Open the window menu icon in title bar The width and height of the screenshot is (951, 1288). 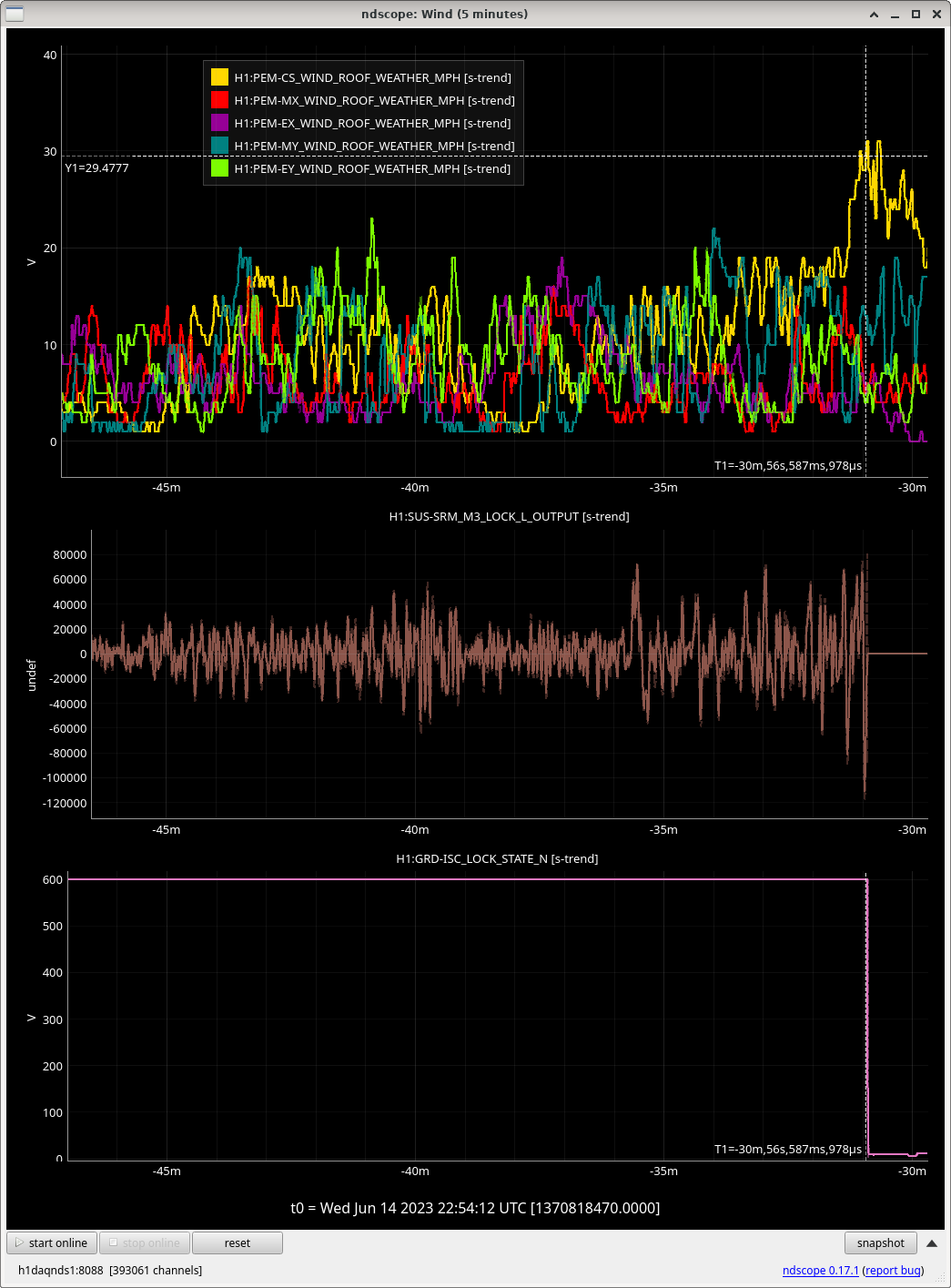coord(15,14)
